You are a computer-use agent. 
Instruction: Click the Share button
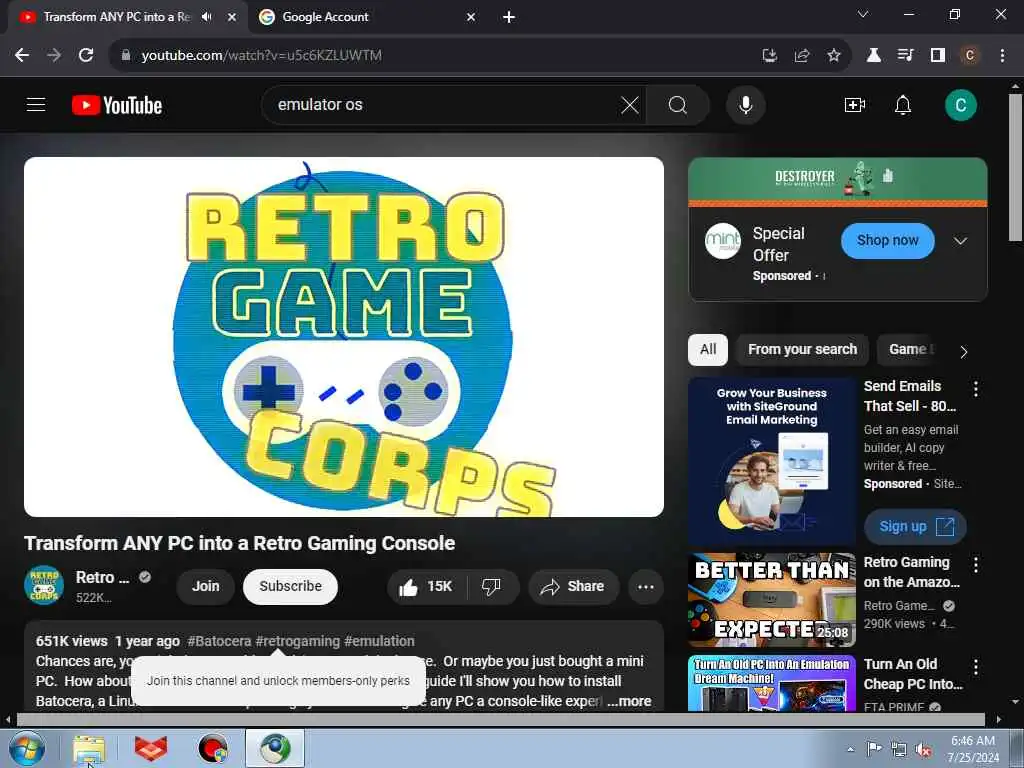pos(573,586)
